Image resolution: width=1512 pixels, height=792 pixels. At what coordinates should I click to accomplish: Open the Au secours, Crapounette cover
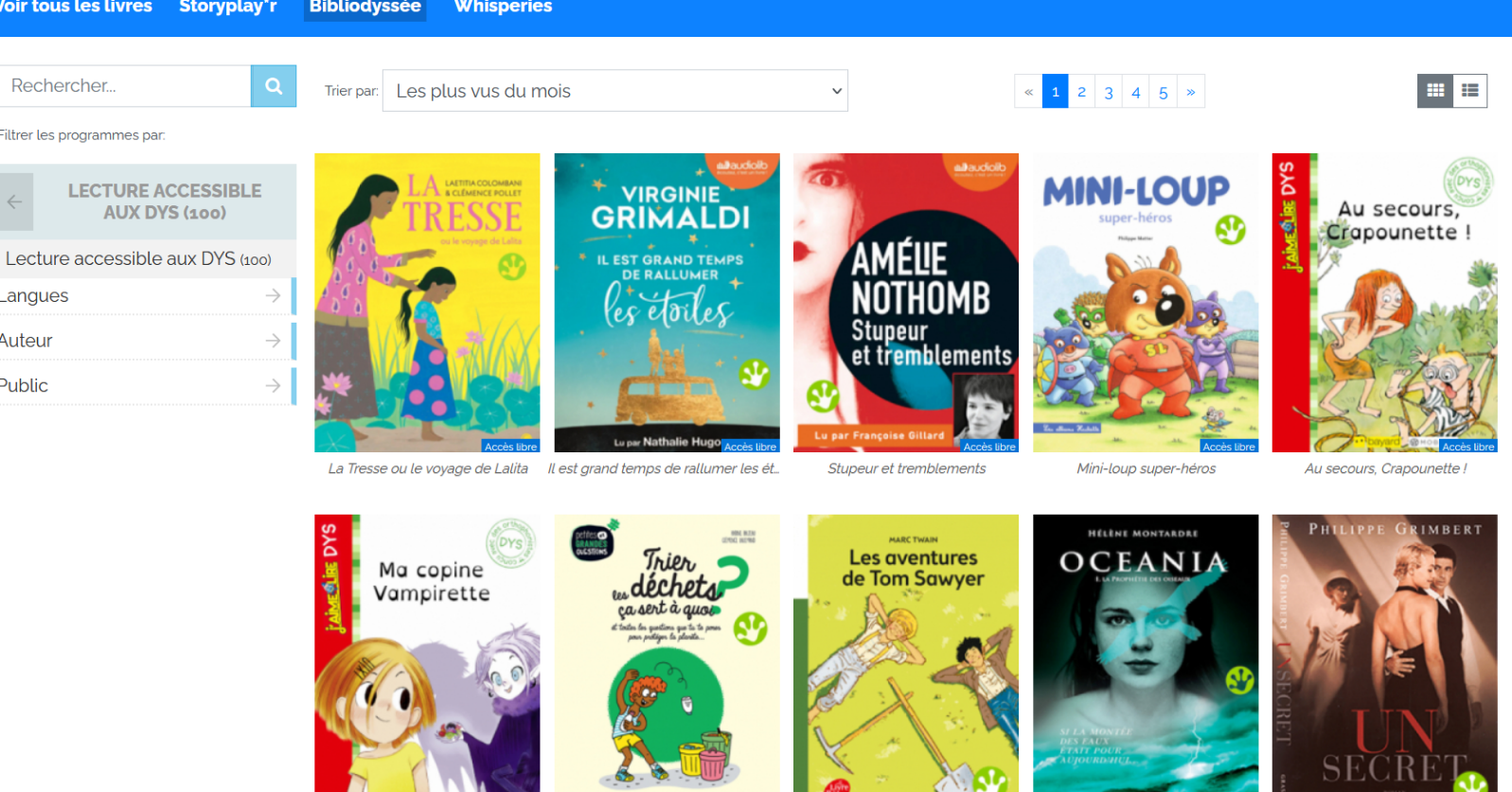pos(1385,303)
